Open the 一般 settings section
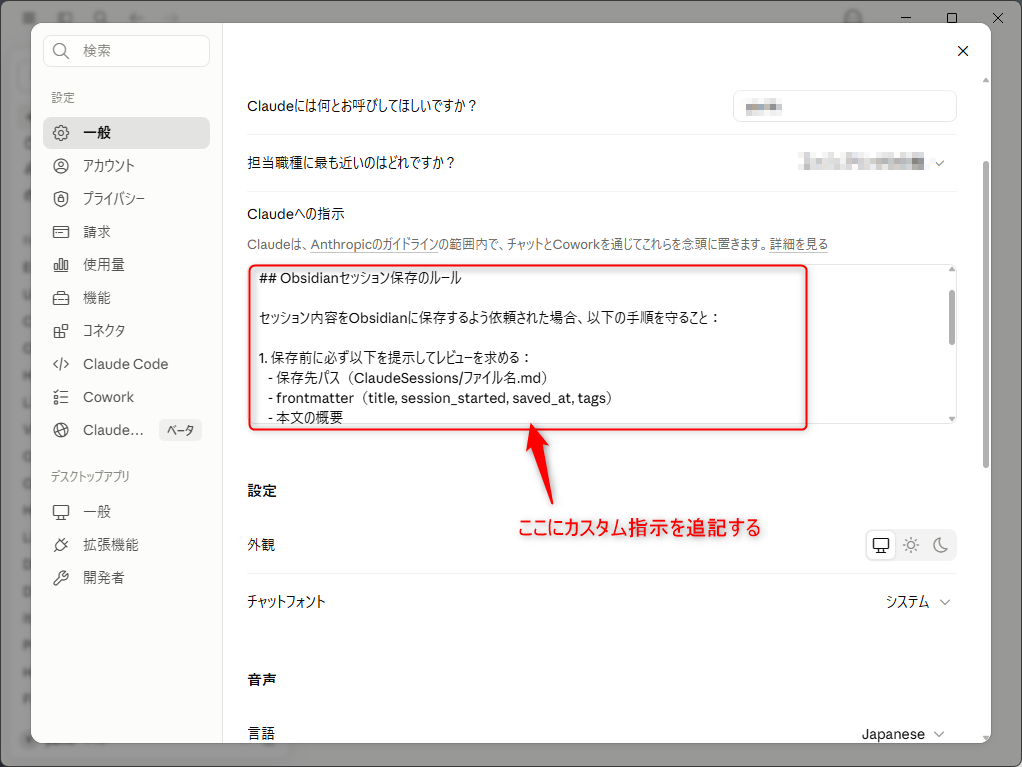 (x=126, y=133)
